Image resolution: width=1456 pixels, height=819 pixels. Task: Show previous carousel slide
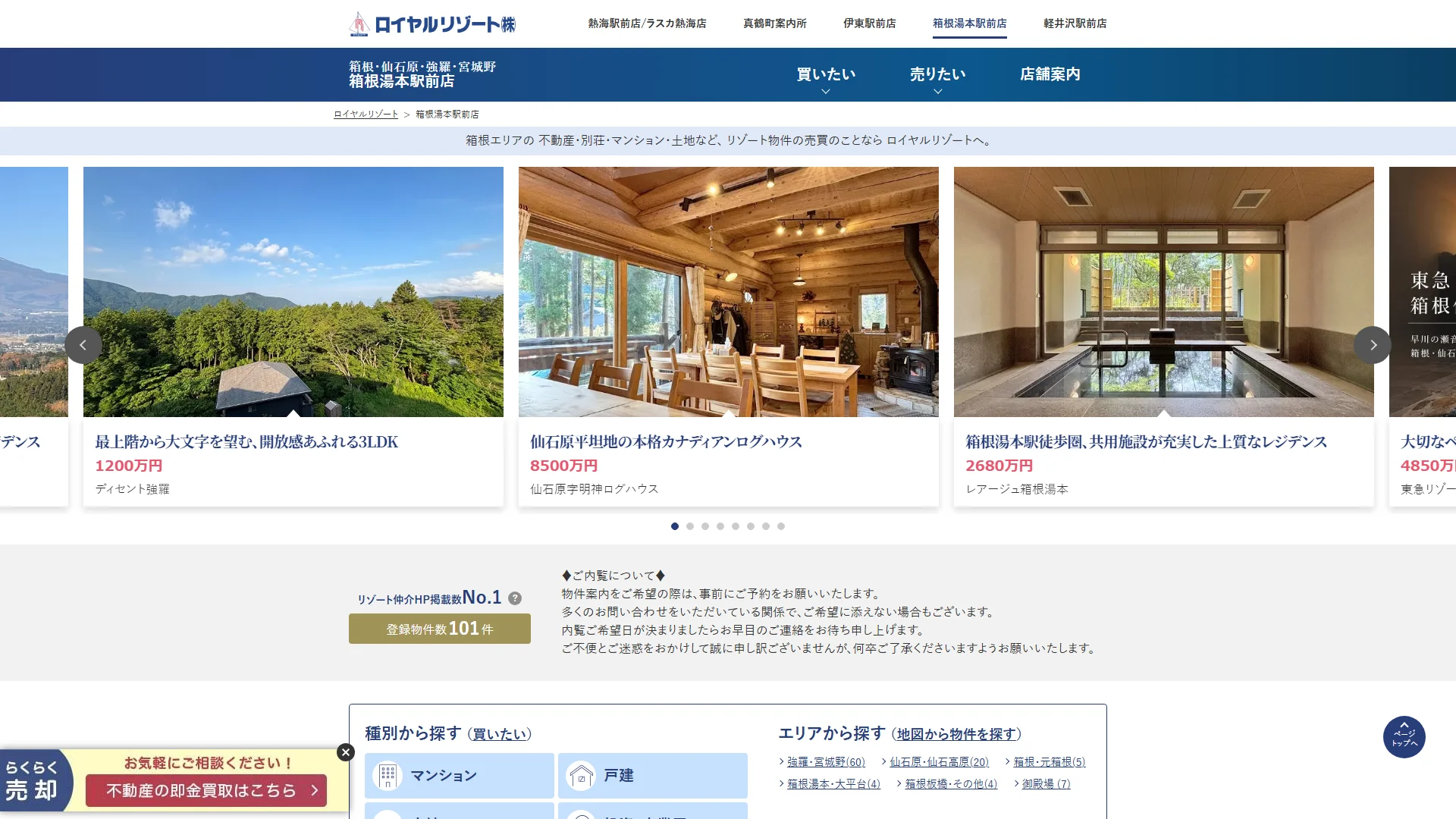(x=83, y=345)
